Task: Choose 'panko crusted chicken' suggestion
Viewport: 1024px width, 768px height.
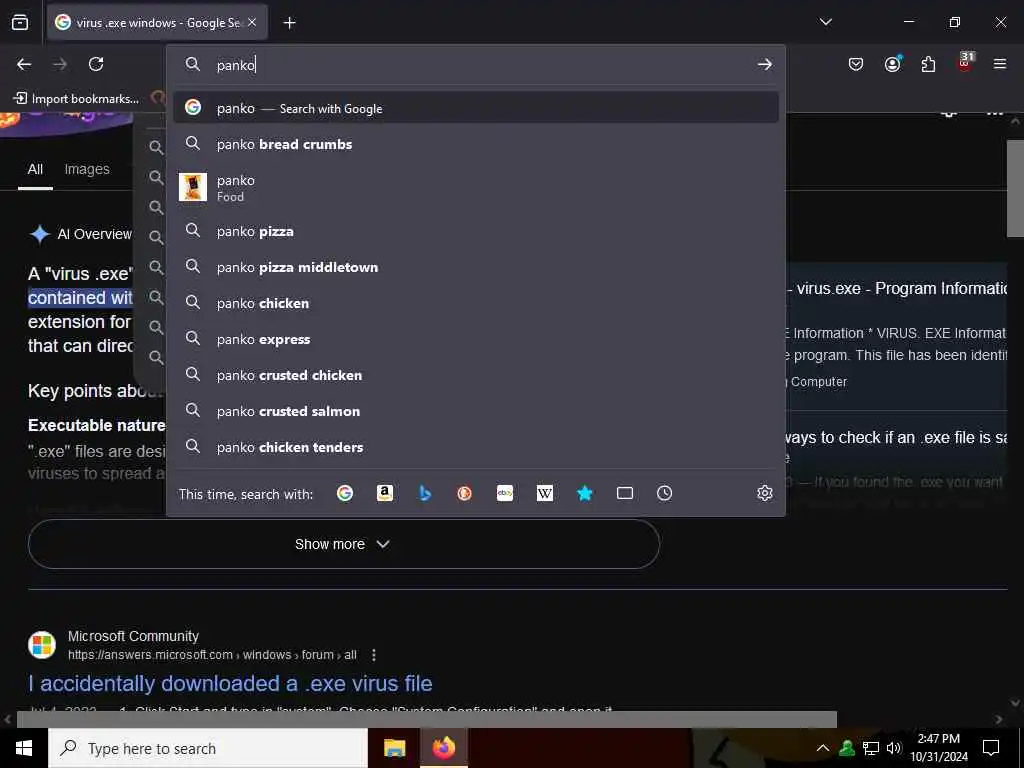Action: point(476,375)
